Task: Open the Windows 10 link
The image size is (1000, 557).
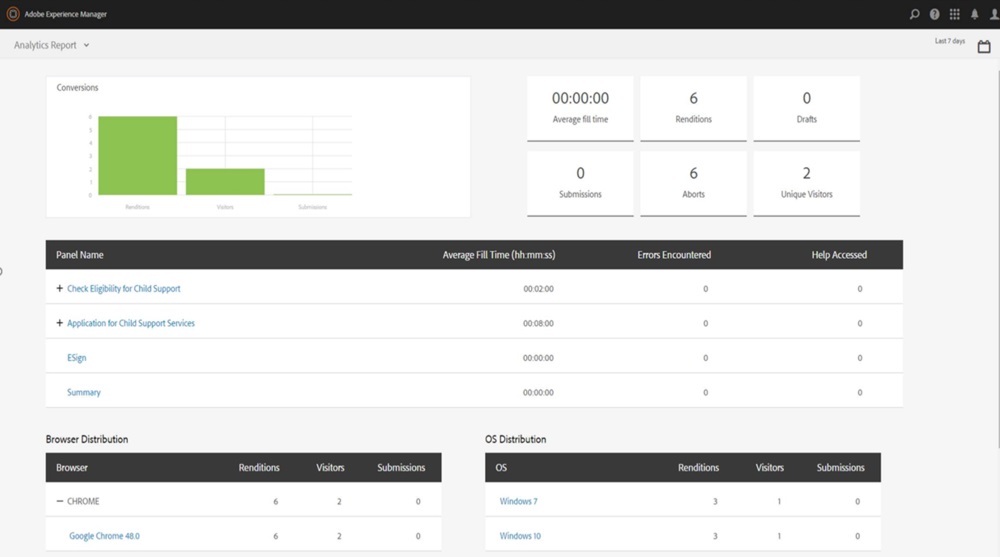Action: click(520, 536)
